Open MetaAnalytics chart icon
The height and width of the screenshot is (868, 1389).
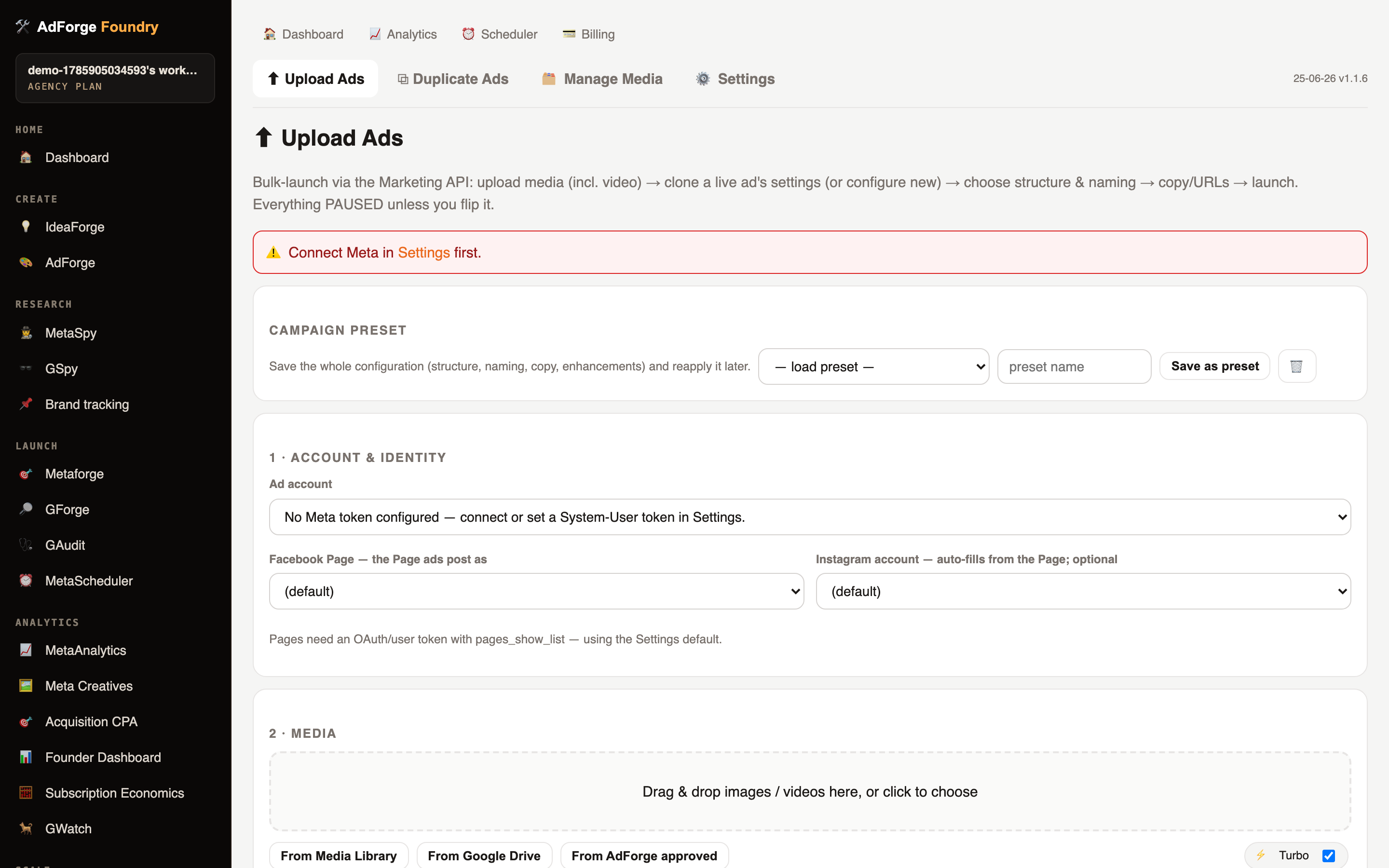(x=26, y=650)
